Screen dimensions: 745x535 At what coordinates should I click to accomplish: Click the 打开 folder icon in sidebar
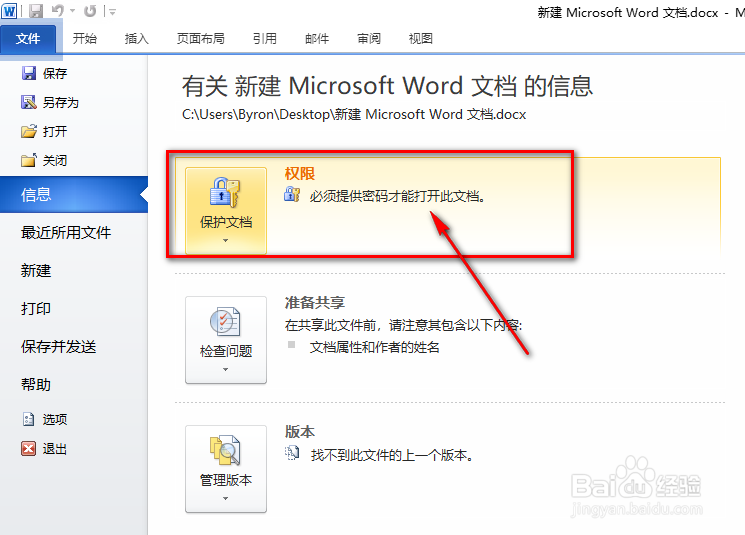tap(29, 131)
